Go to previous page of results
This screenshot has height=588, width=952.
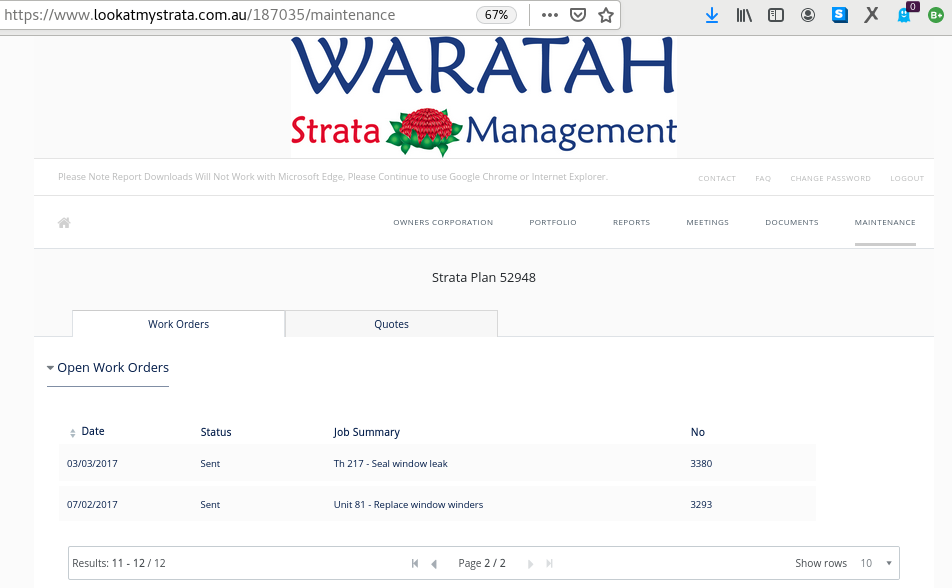pos(434,564)
